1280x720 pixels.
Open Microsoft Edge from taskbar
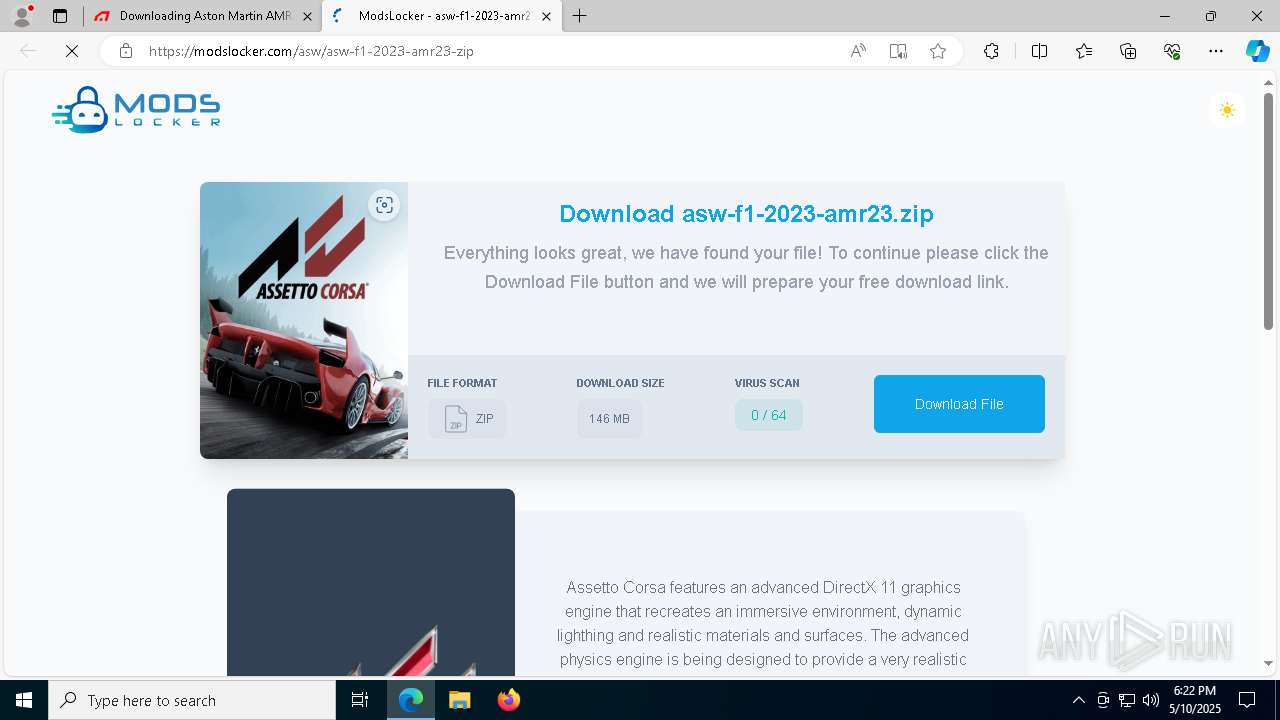(x=411, y=700)
